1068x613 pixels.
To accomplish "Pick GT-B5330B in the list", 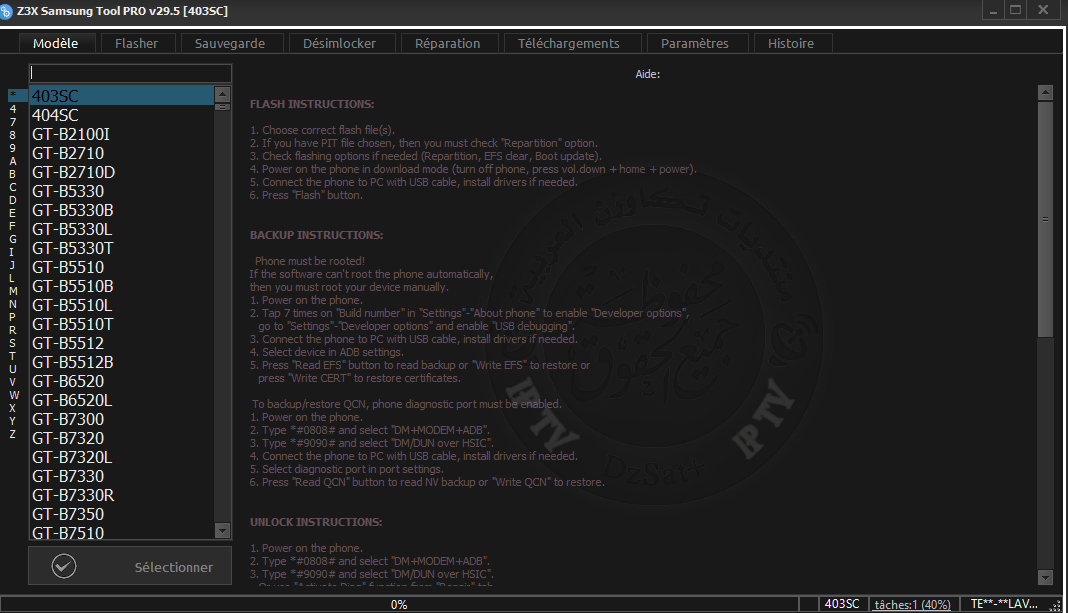I will (x=121, y=210).
